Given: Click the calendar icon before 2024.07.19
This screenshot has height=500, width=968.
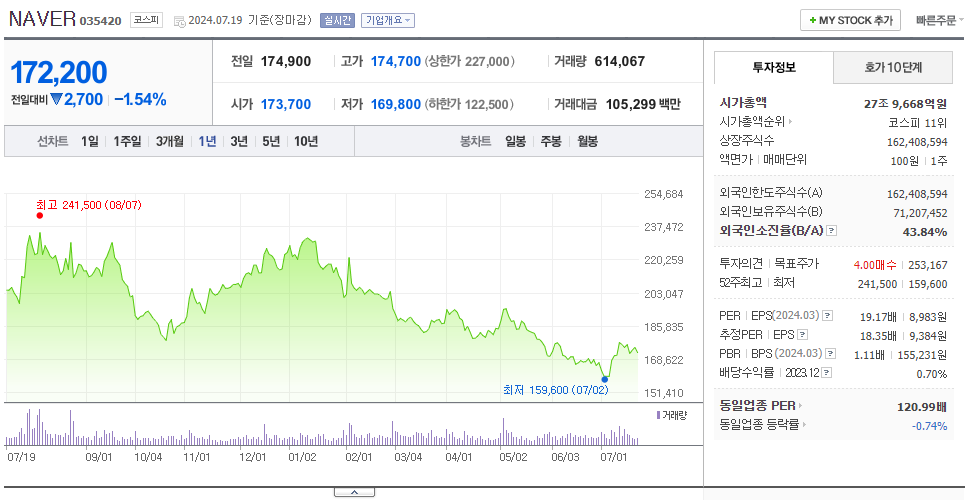Looking at the screenshot, I should click(180, 21).
